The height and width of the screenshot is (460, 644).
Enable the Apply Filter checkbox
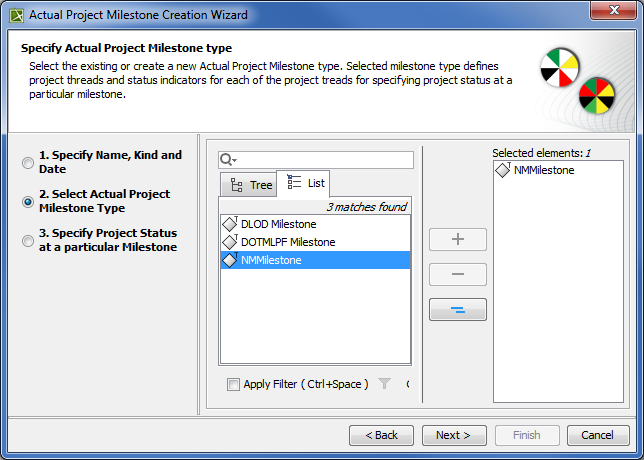pos(234,384)
